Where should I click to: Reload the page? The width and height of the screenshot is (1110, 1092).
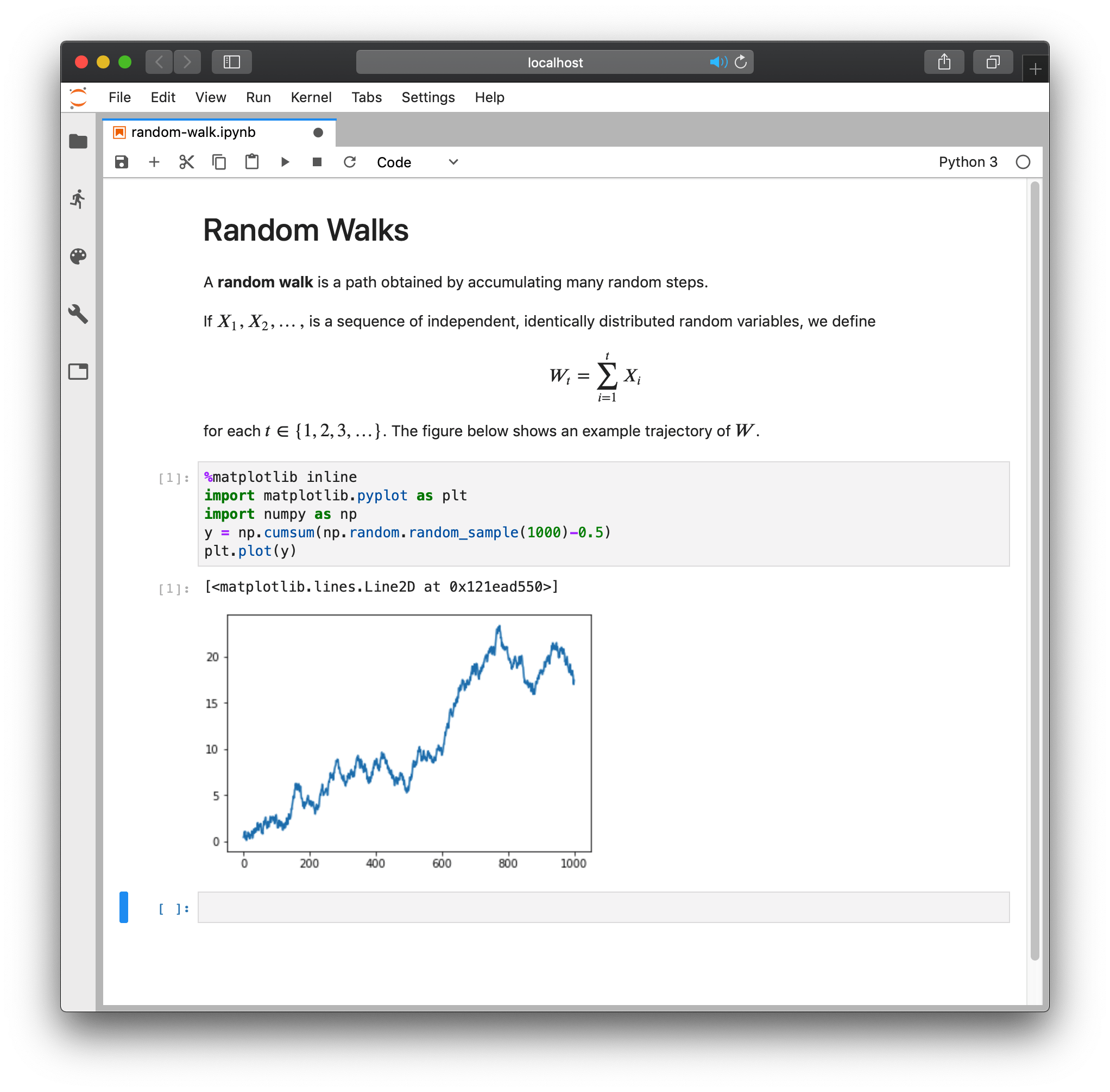pos(741,62)
